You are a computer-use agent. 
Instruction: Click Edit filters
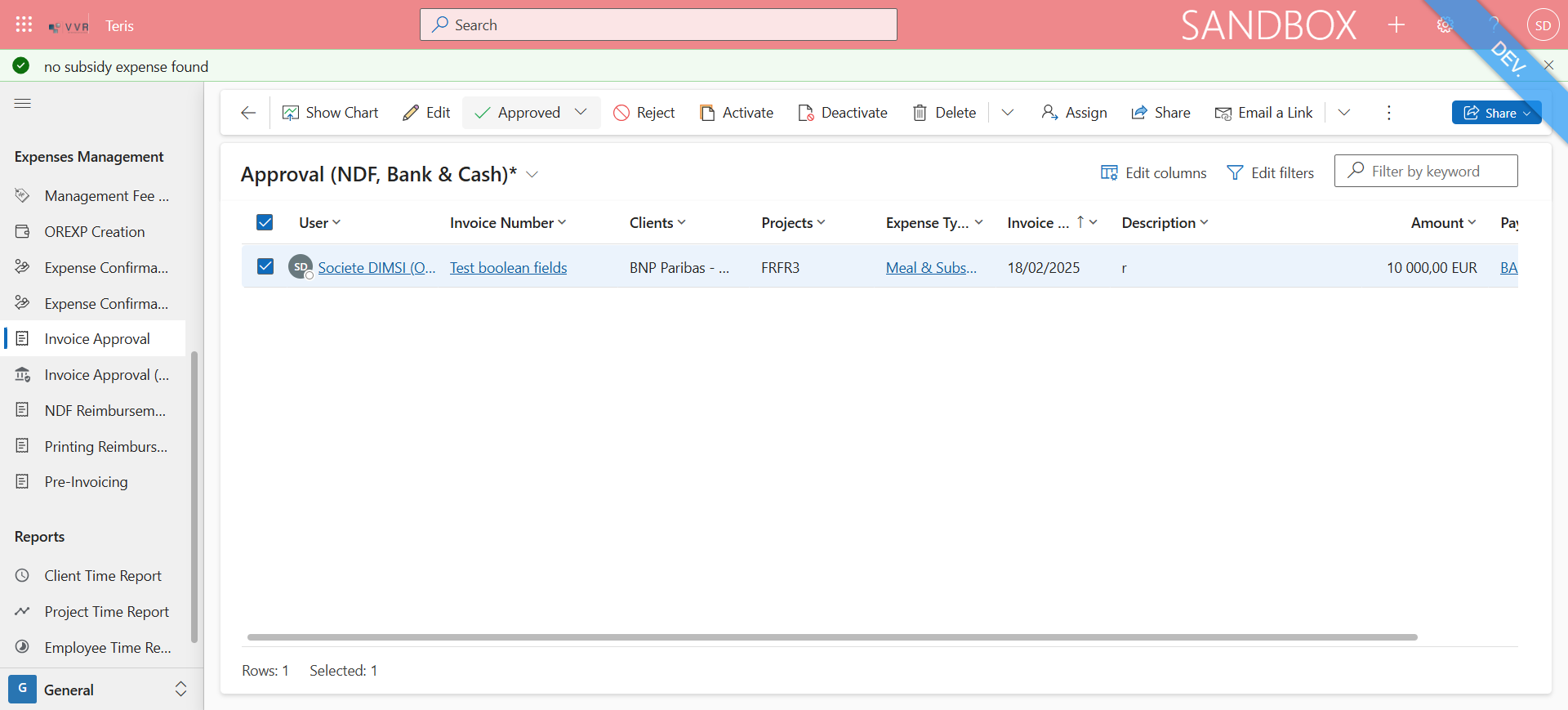pos(1271,172)
